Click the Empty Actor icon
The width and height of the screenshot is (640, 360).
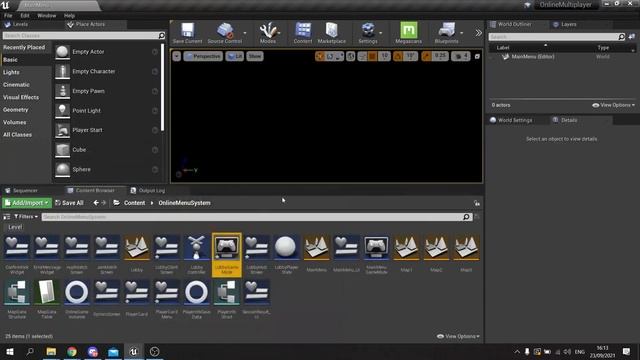[62, 52]
